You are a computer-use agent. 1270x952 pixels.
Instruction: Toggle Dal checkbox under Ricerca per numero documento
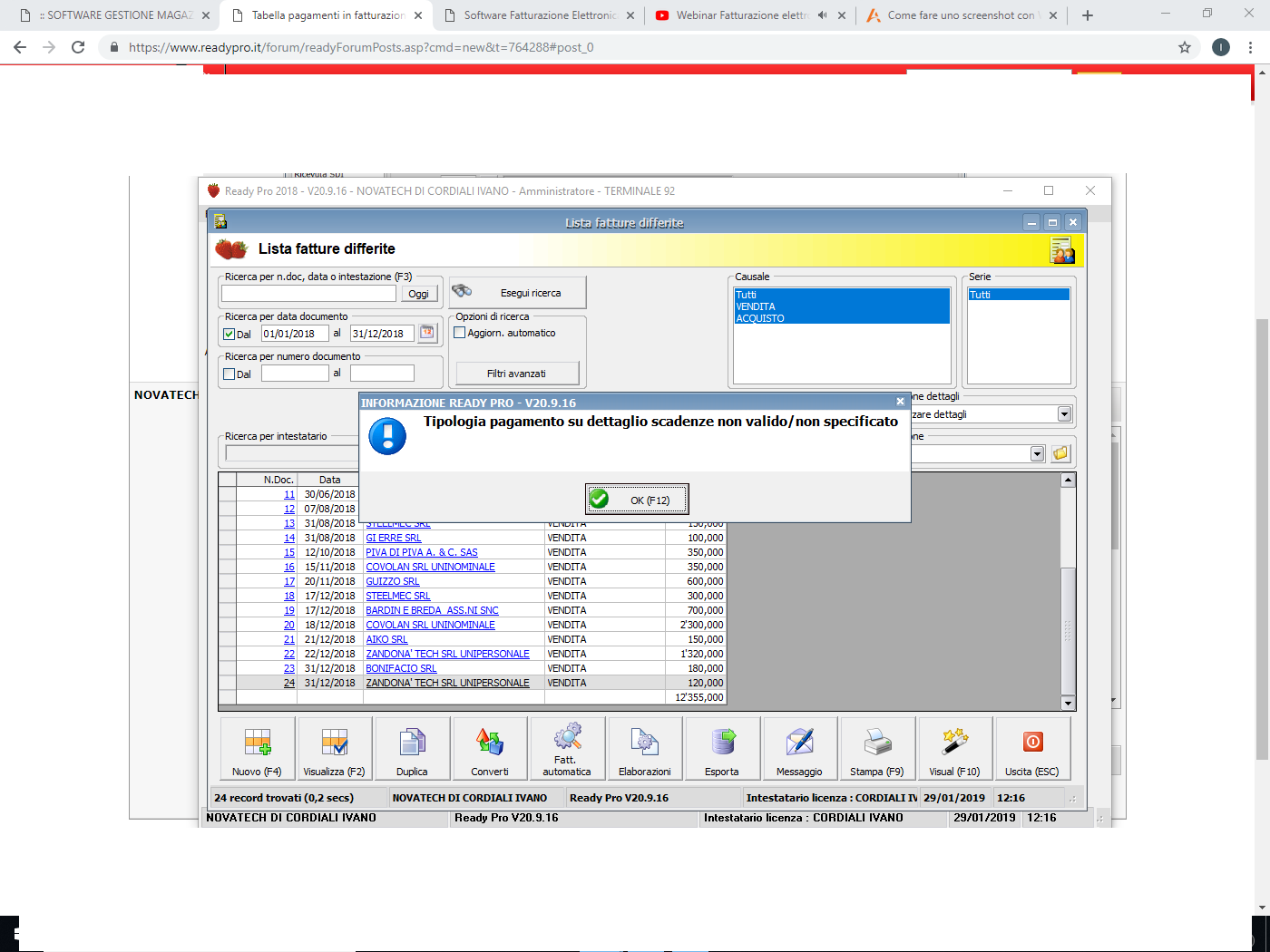pos(230,374)
